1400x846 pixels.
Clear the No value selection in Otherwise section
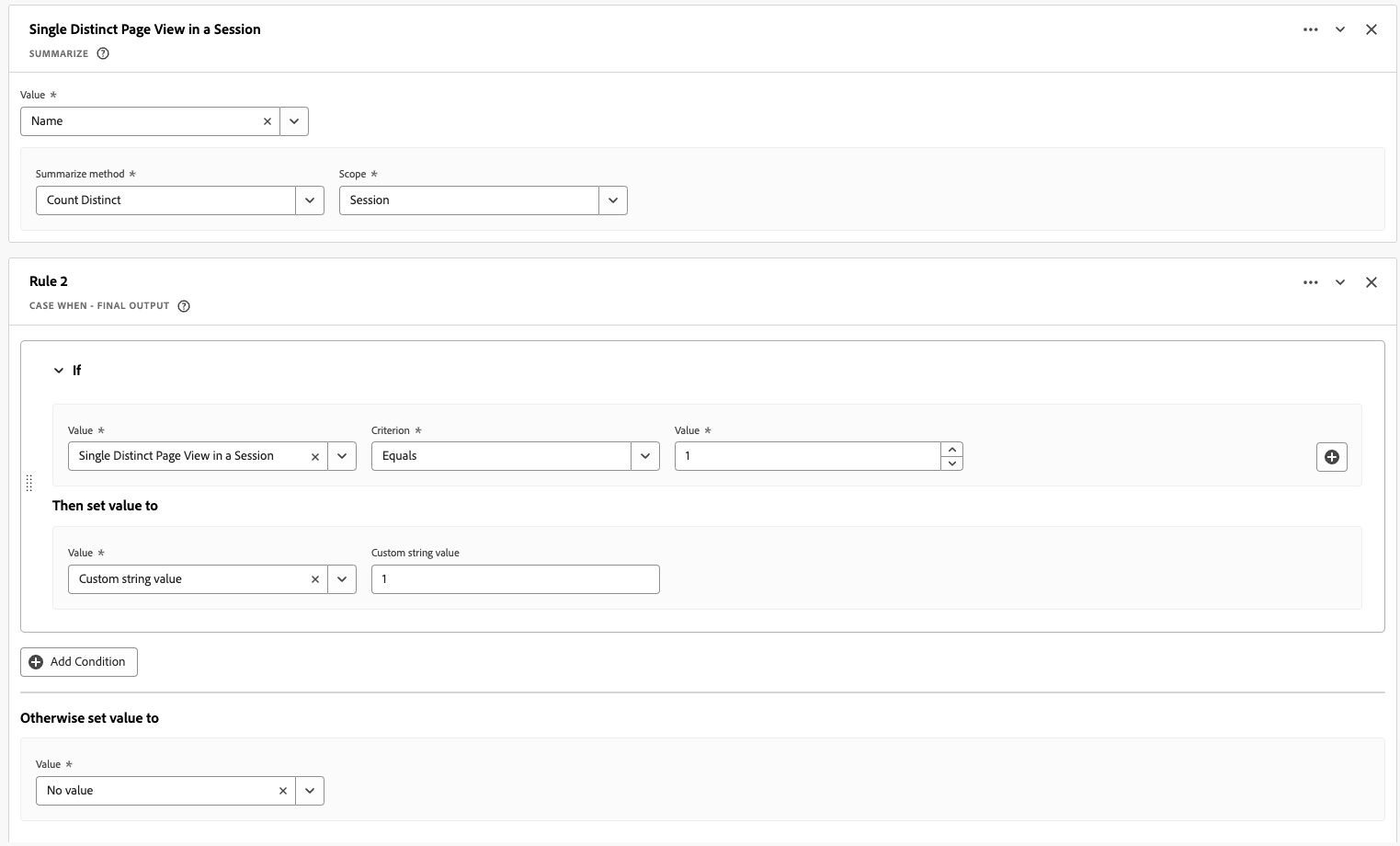coord(282,790)
